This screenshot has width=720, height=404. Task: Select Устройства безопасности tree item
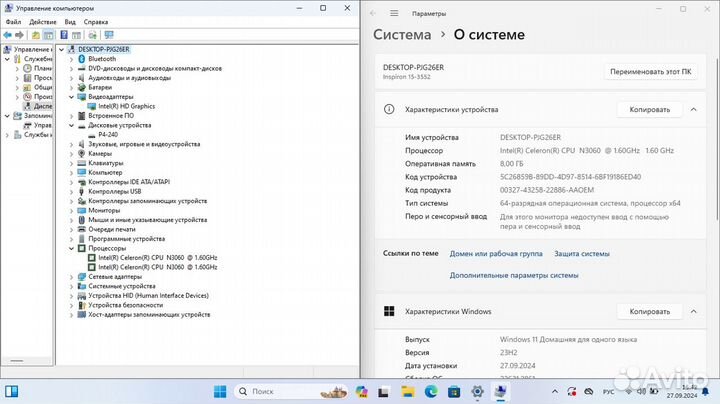[x=125, y=305]
